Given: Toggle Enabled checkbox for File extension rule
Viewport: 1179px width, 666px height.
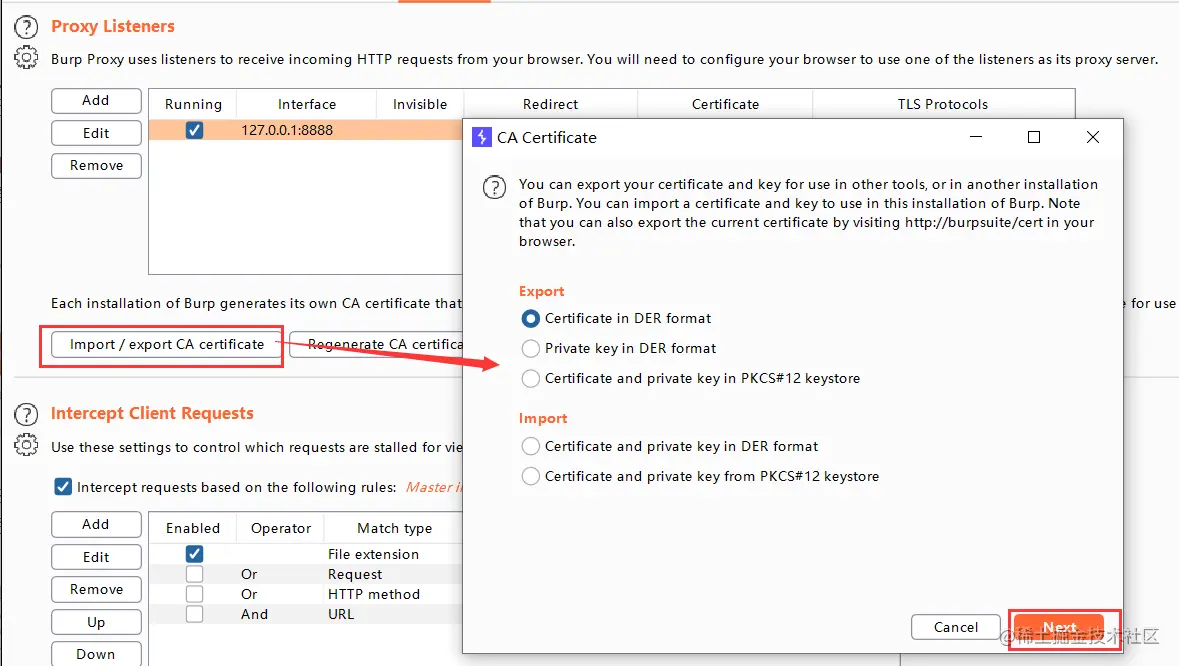Looking at the screenshot, I should (194, 554).
